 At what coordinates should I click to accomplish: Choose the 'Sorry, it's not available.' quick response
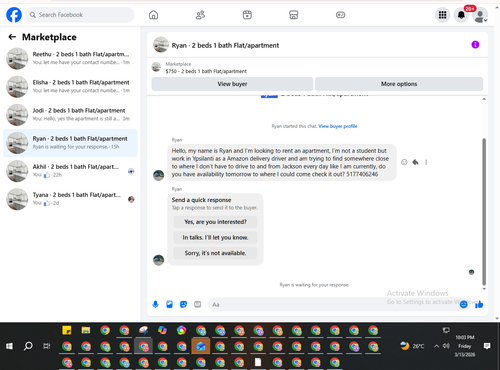pos(215,253)
